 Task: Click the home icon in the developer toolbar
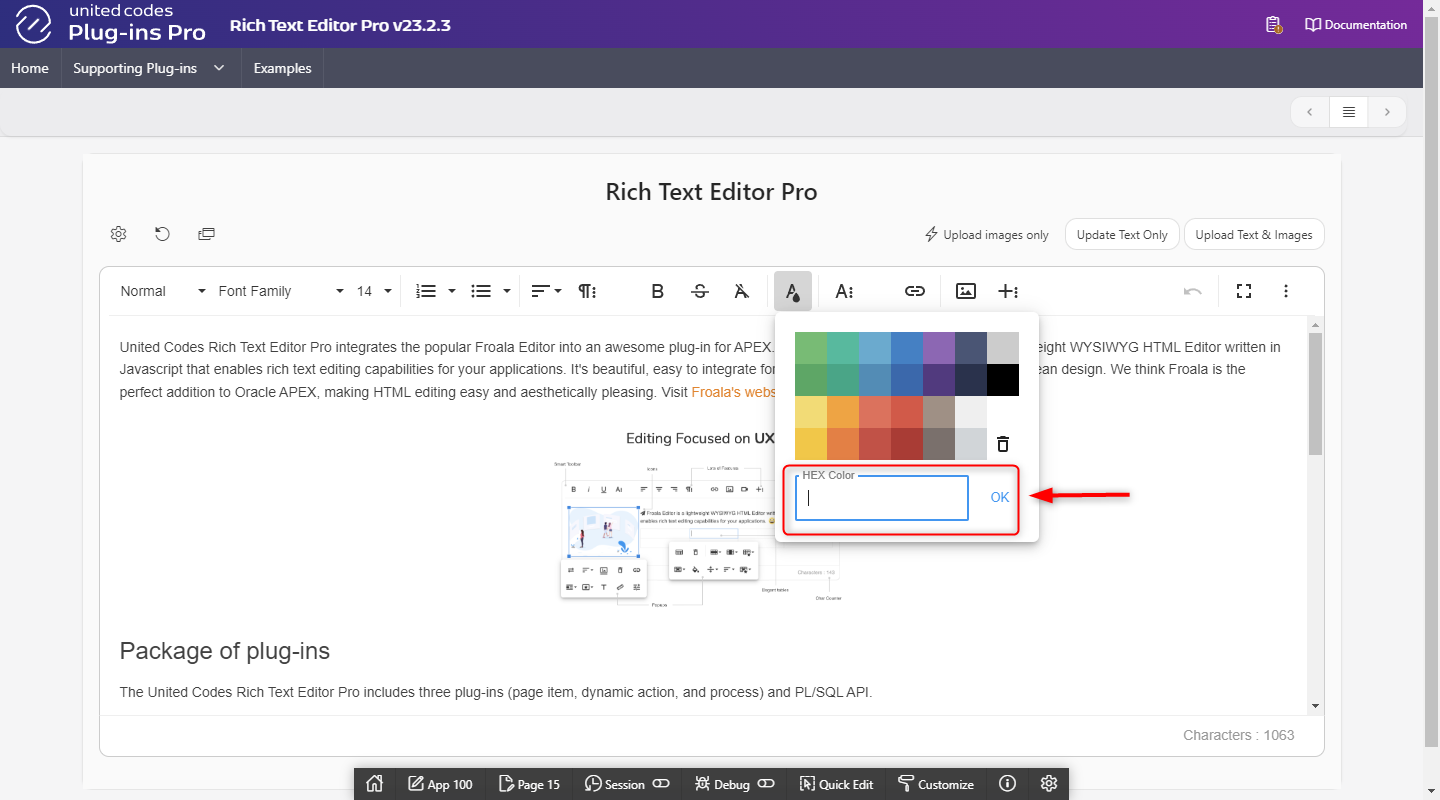pos(375,784)
